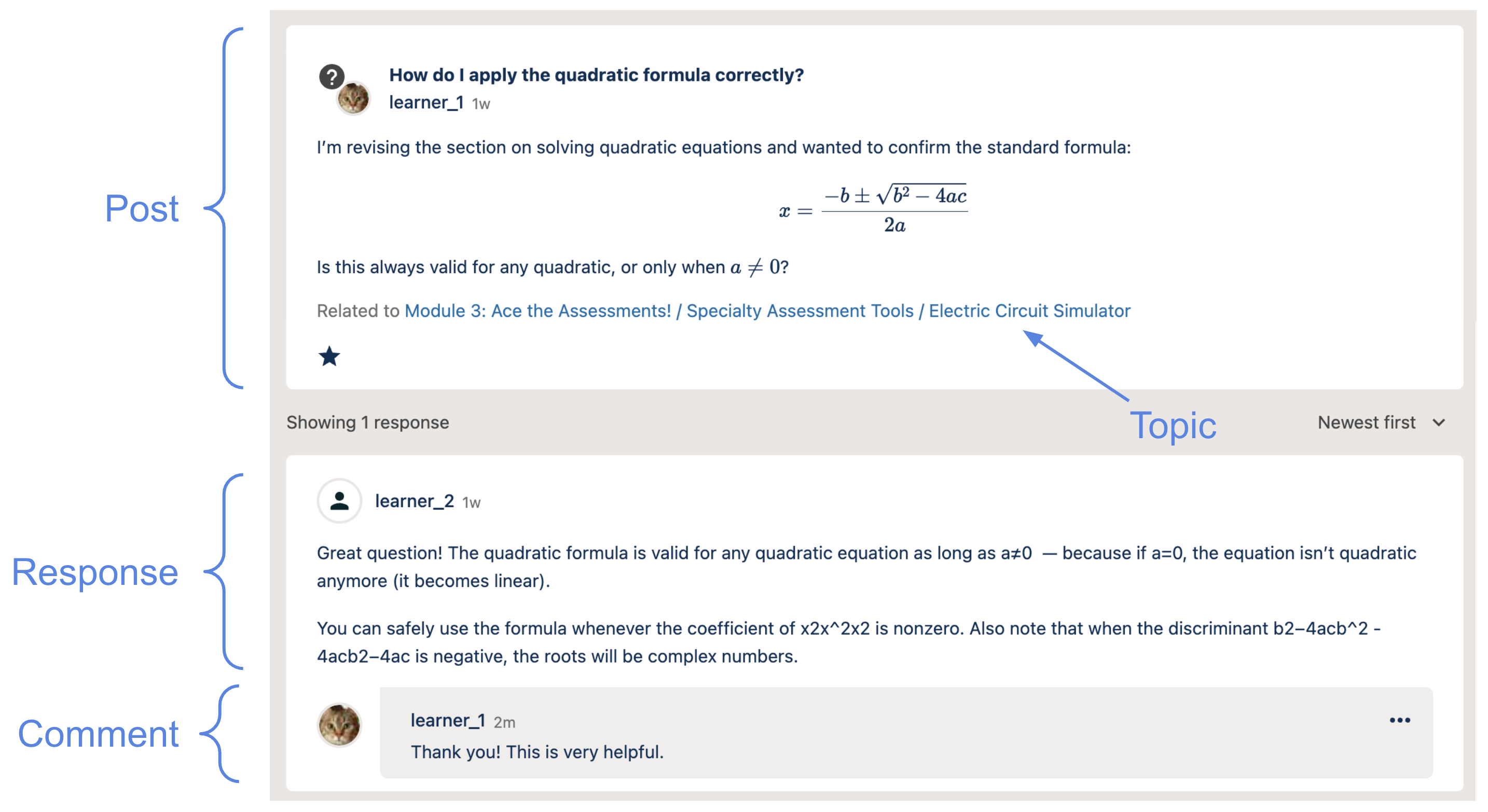Expand the Newest first sort dropdown
The height and width of the screenshot is (812, 1488).
pyautogui.click(x=1381, y=423)
